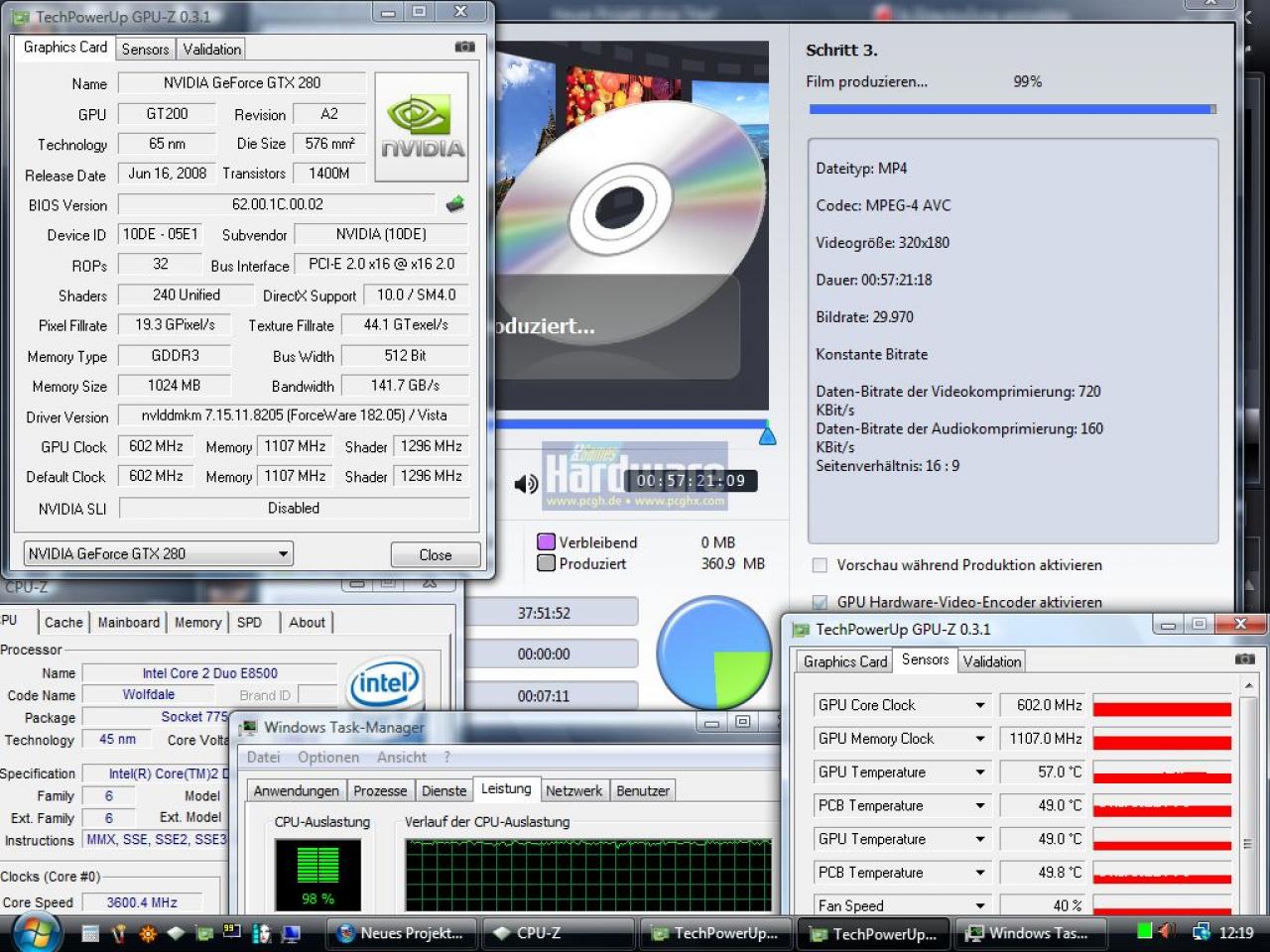Click the green square tray icon
This screenshot has height=952, width=1270.
point(1144,931)
